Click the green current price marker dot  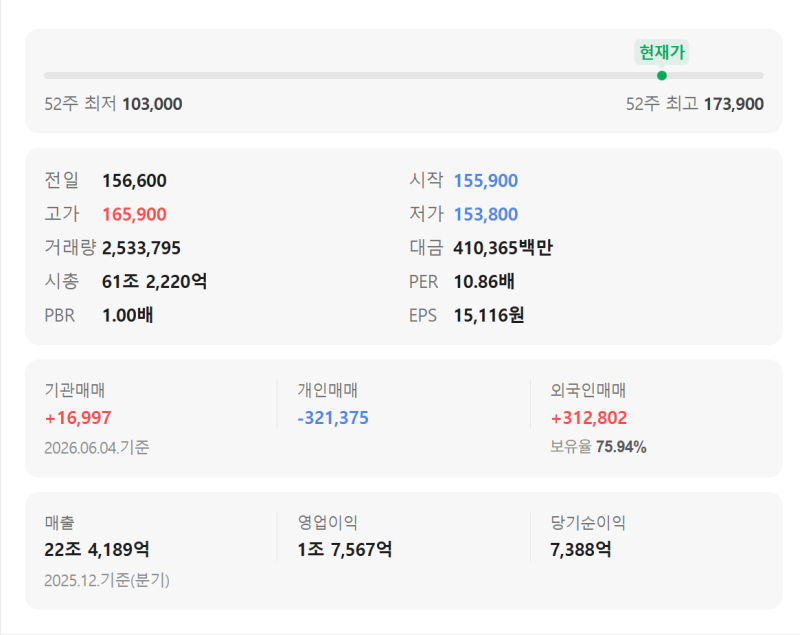(662, 75)
